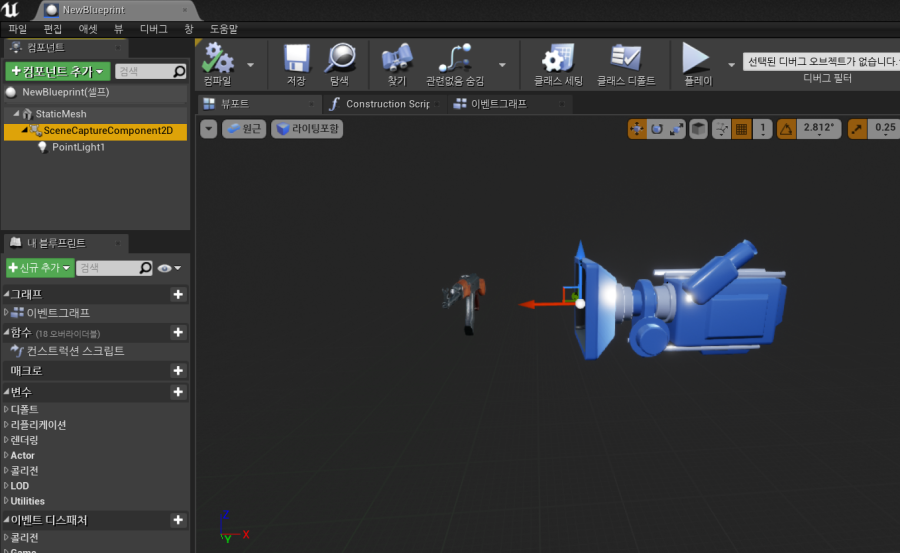The image size is (900, 553).
Task: Open the 파일 (File) menu
Action: click(17, 29)
